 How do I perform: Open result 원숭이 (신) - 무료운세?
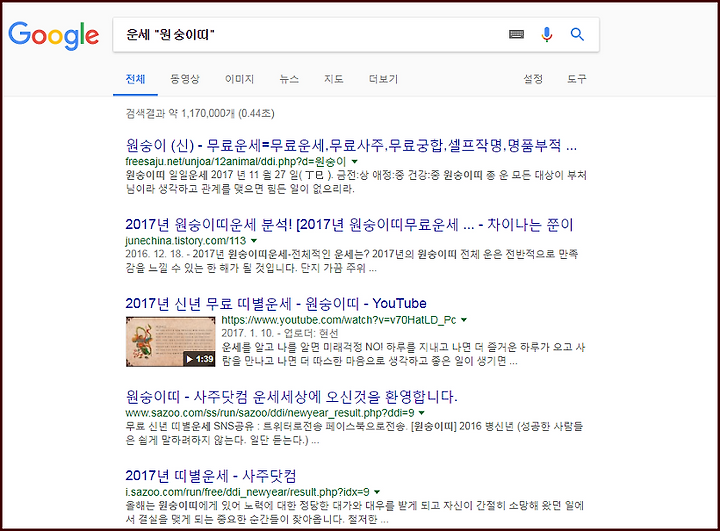point(351,146)
